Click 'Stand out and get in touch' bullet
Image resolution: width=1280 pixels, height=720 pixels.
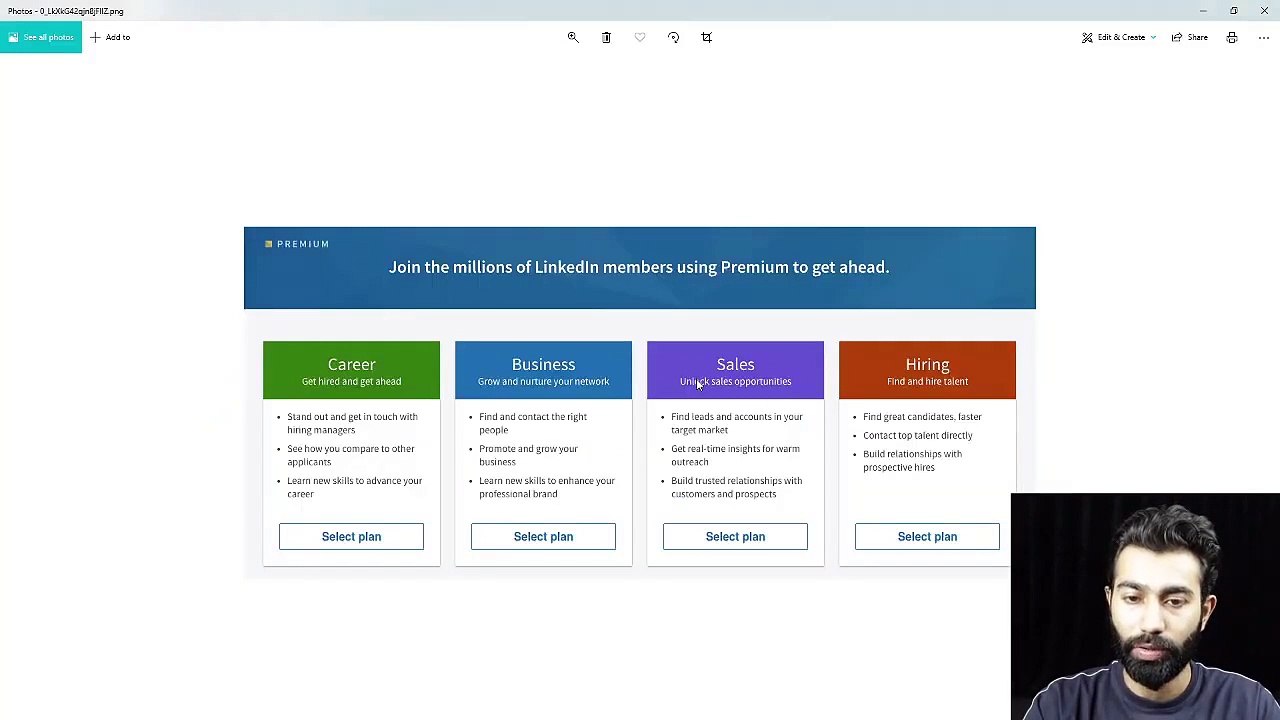(x=352, y=423)
